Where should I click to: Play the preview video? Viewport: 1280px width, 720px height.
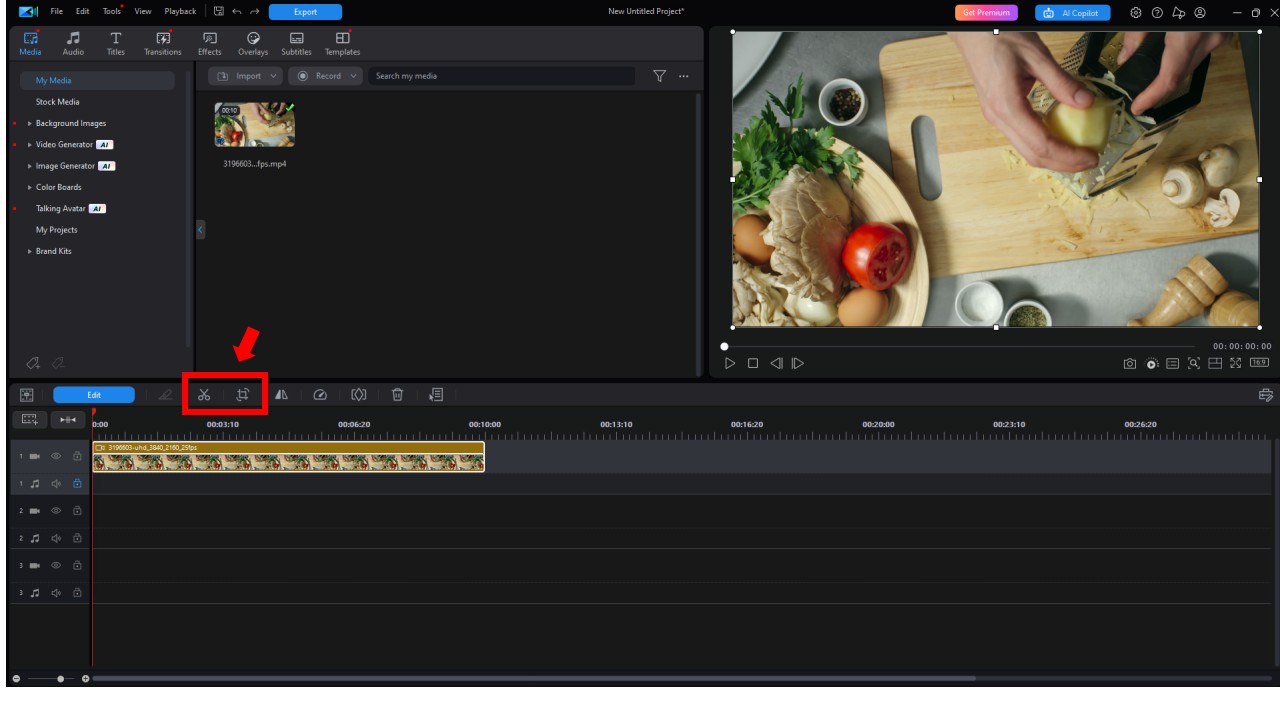click(730, 363)
